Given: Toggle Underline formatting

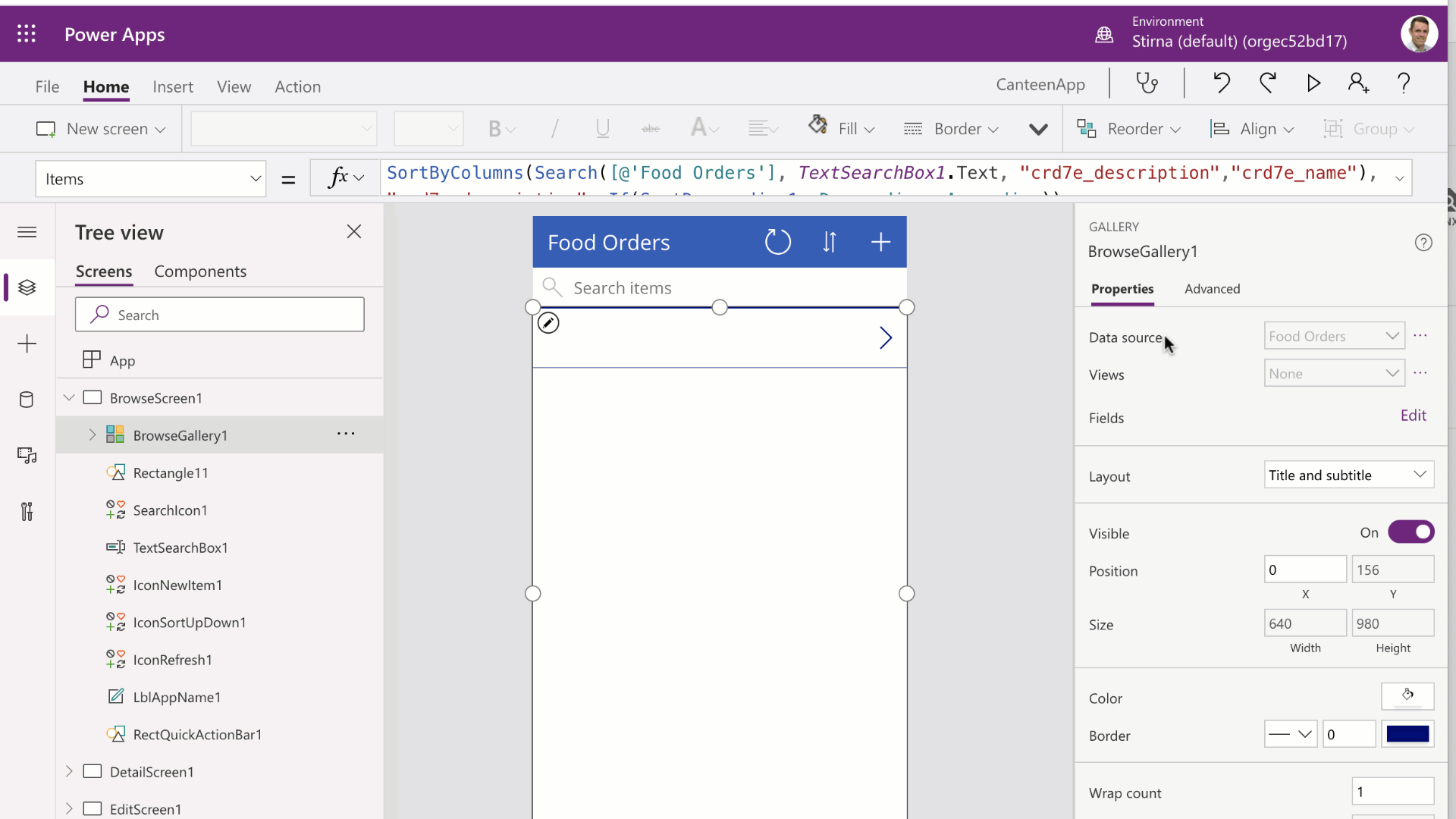Looking at the screenshot, I should click(603, 129).
